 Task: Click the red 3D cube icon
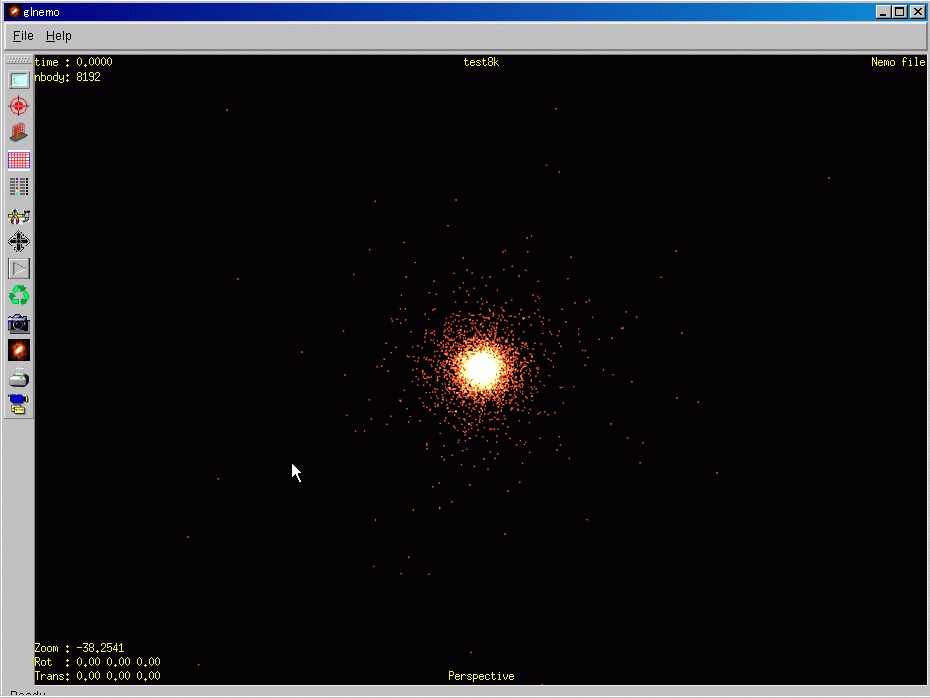(19, 133)
